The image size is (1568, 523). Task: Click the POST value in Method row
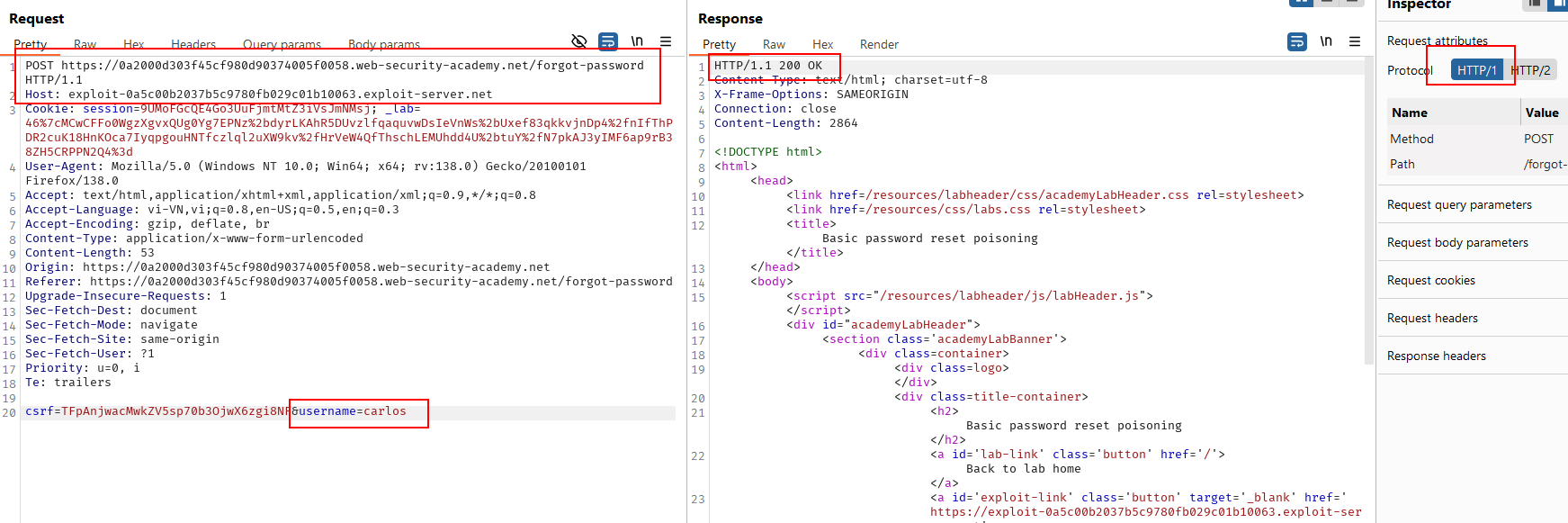[1538, 139]
